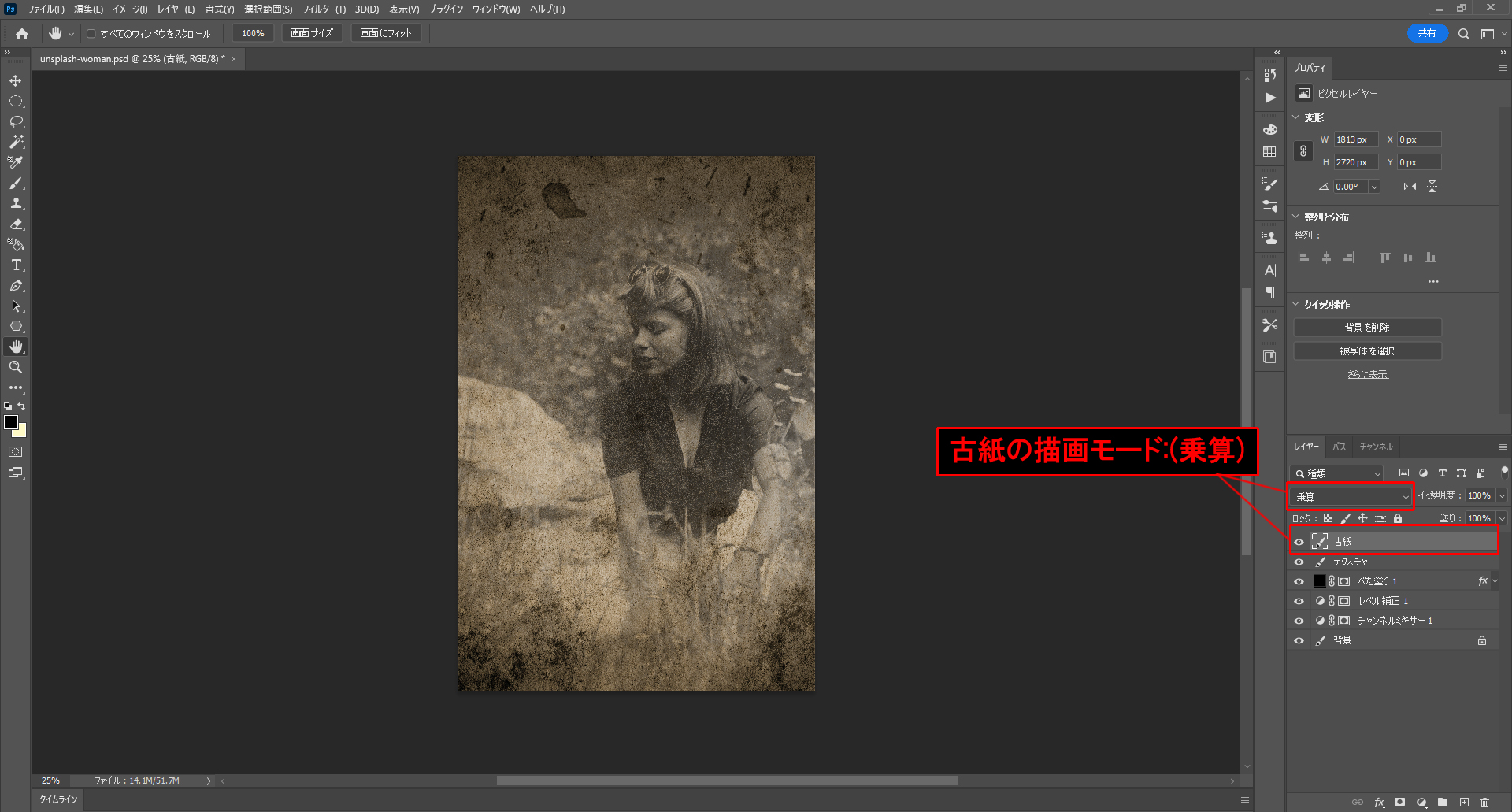
Task: Select the Zoom tool in toolbar
Action: (16, 368)
